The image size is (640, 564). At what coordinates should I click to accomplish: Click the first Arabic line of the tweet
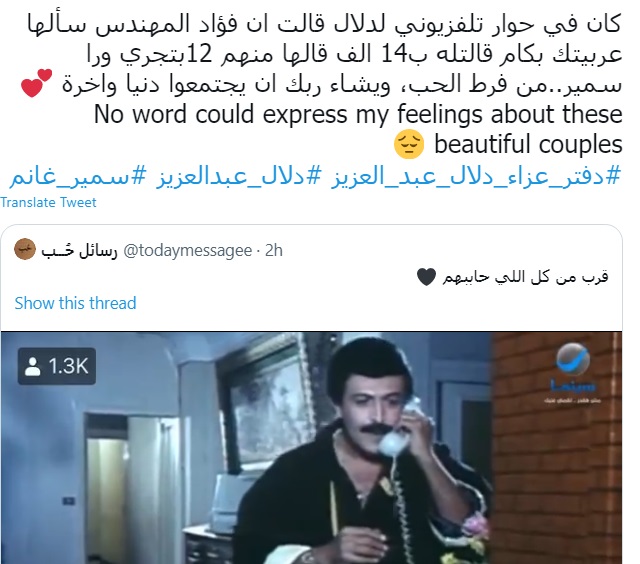click(324, 24)
